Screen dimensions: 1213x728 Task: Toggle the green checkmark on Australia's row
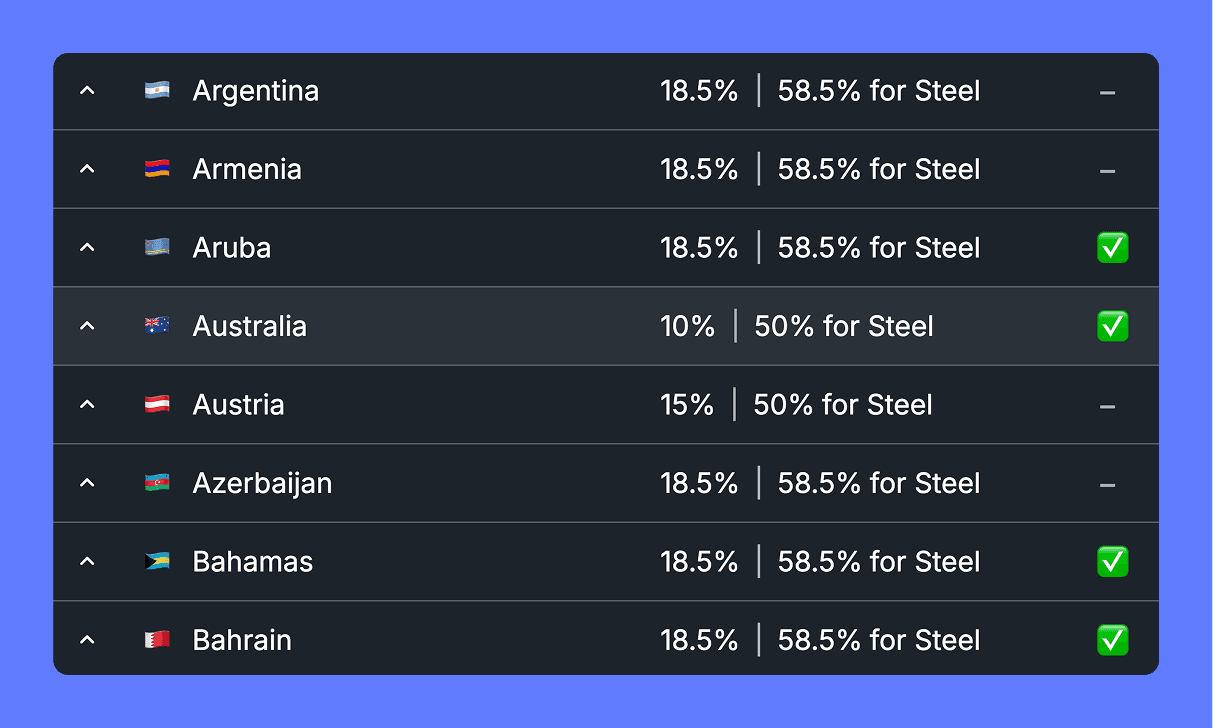[1113, 326]
